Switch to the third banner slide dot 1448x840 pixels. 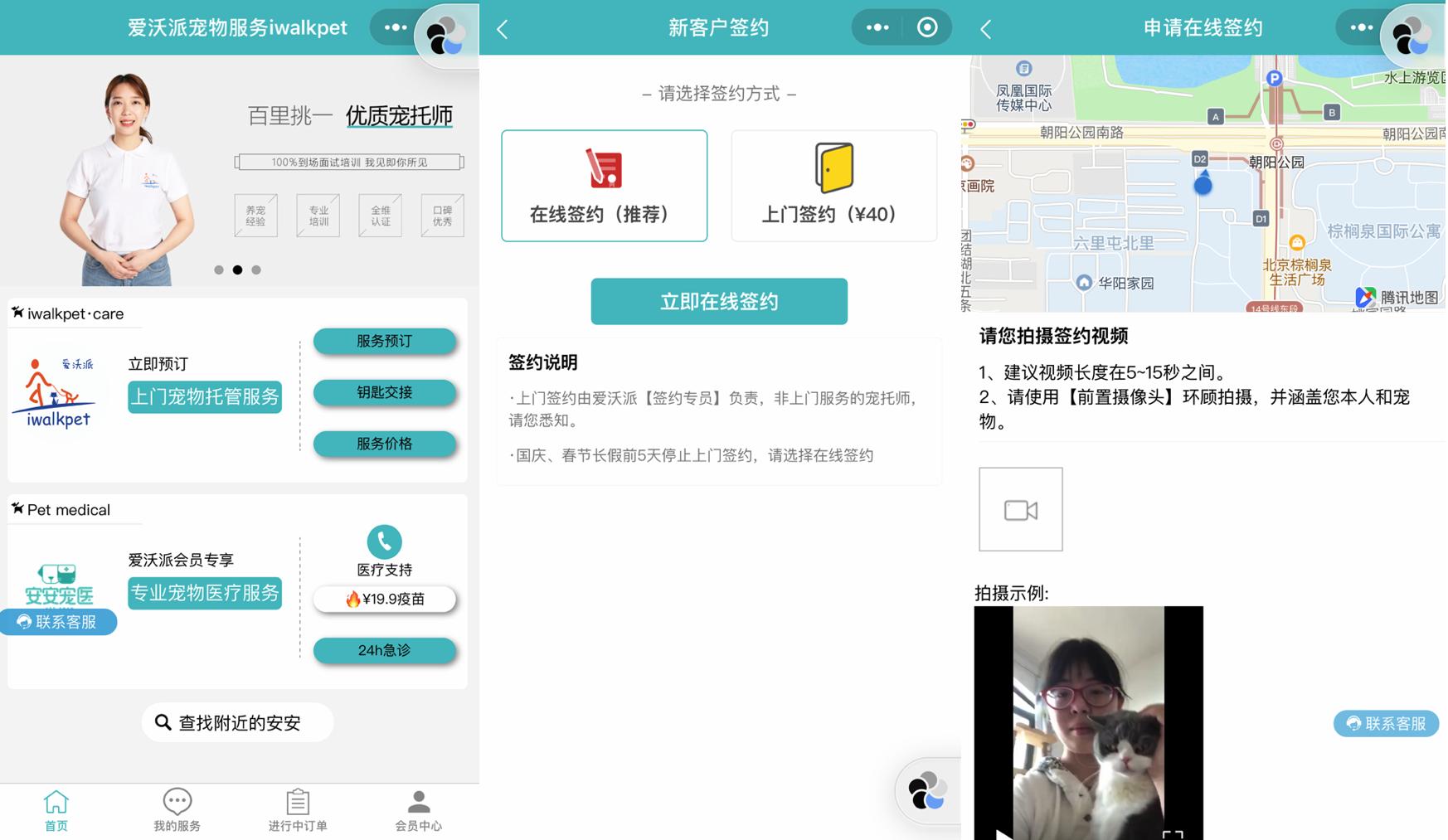click(x=256, y=269)
